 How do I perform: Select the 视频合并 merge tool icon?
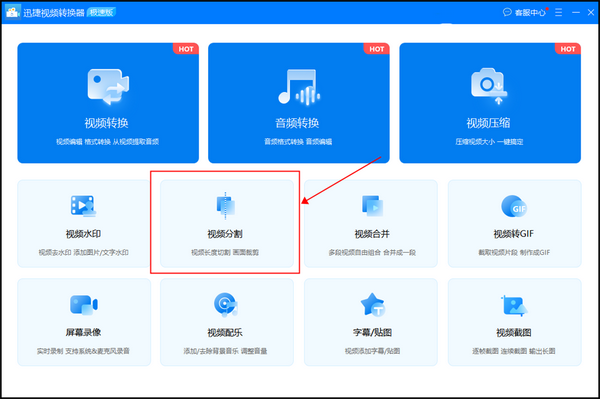(x=372, y=206)
